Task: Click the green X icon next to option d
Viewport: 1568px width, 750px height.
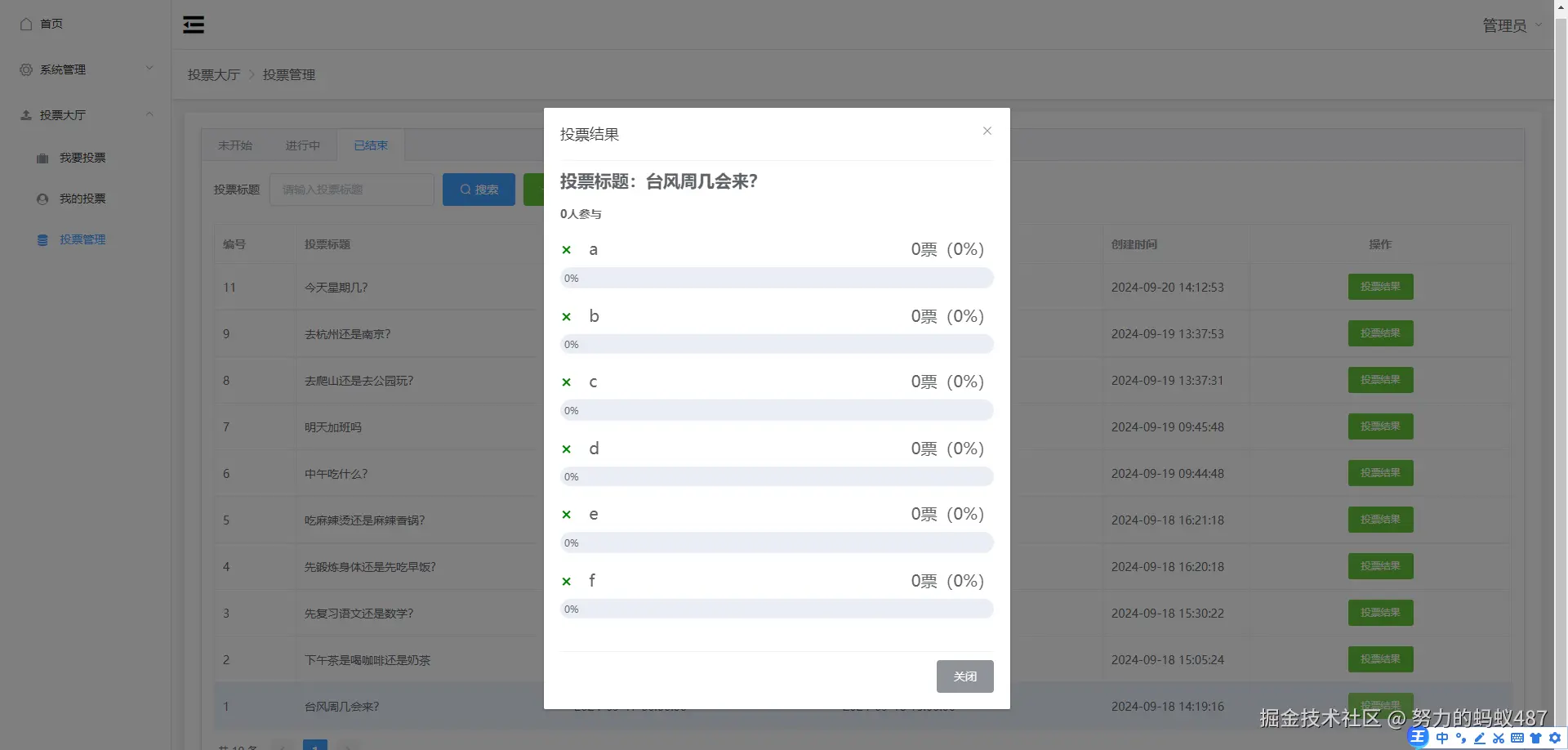Action: click(x=566, y=449)
